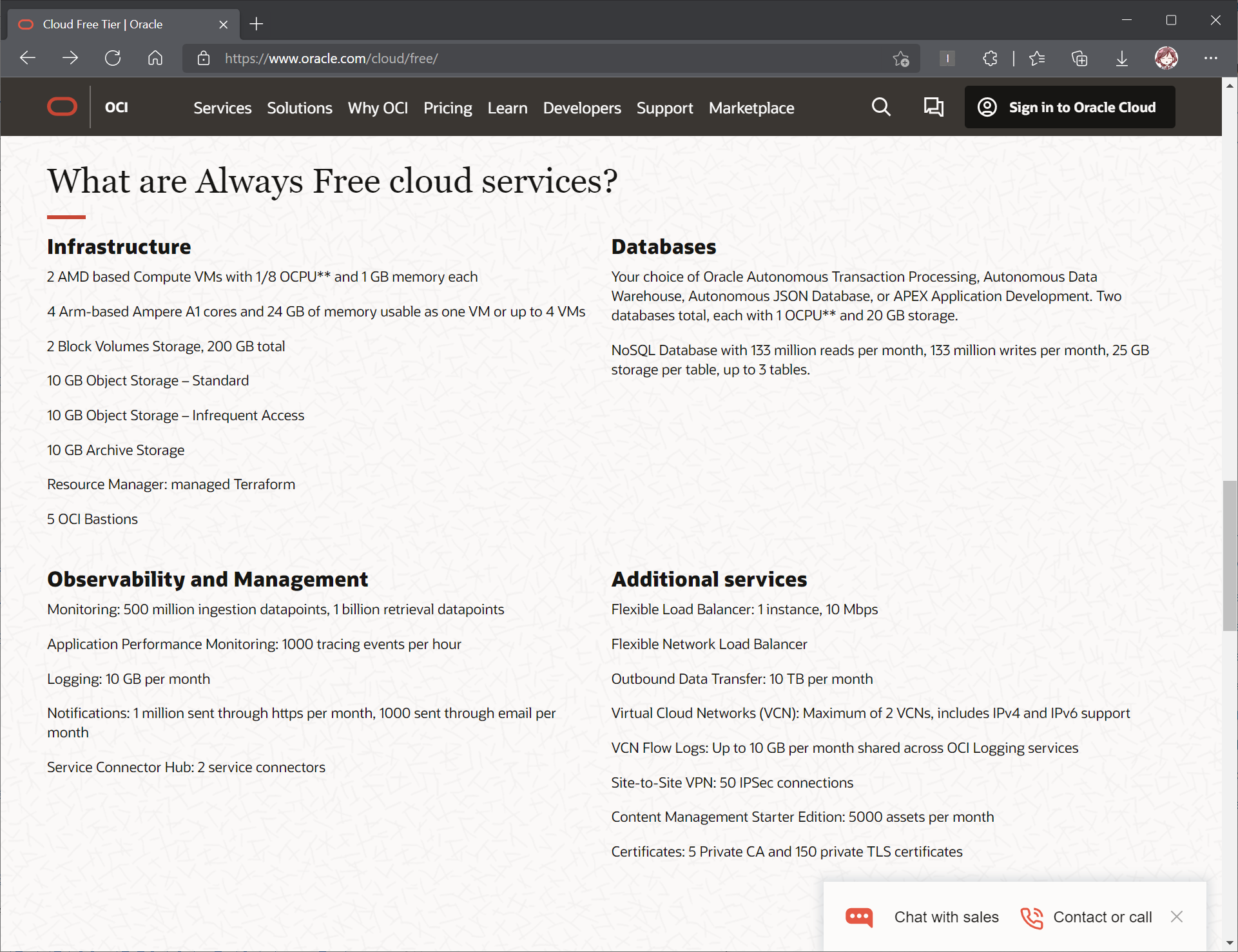The height and width of the screenshot is (952, 1238).
Task: Select the Marketplace menu item
Action: [751, 108]
